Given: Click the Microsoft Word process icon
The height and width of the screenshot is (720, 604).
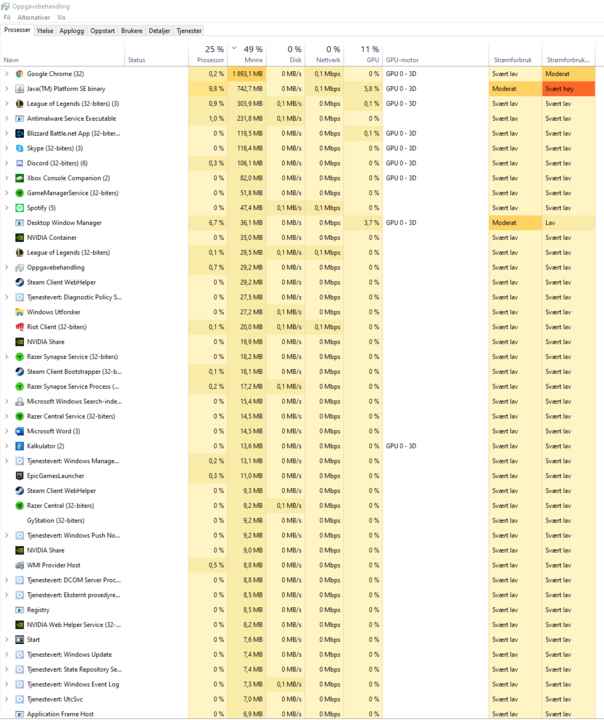Looking at the screenshot, I should point(19,431).
